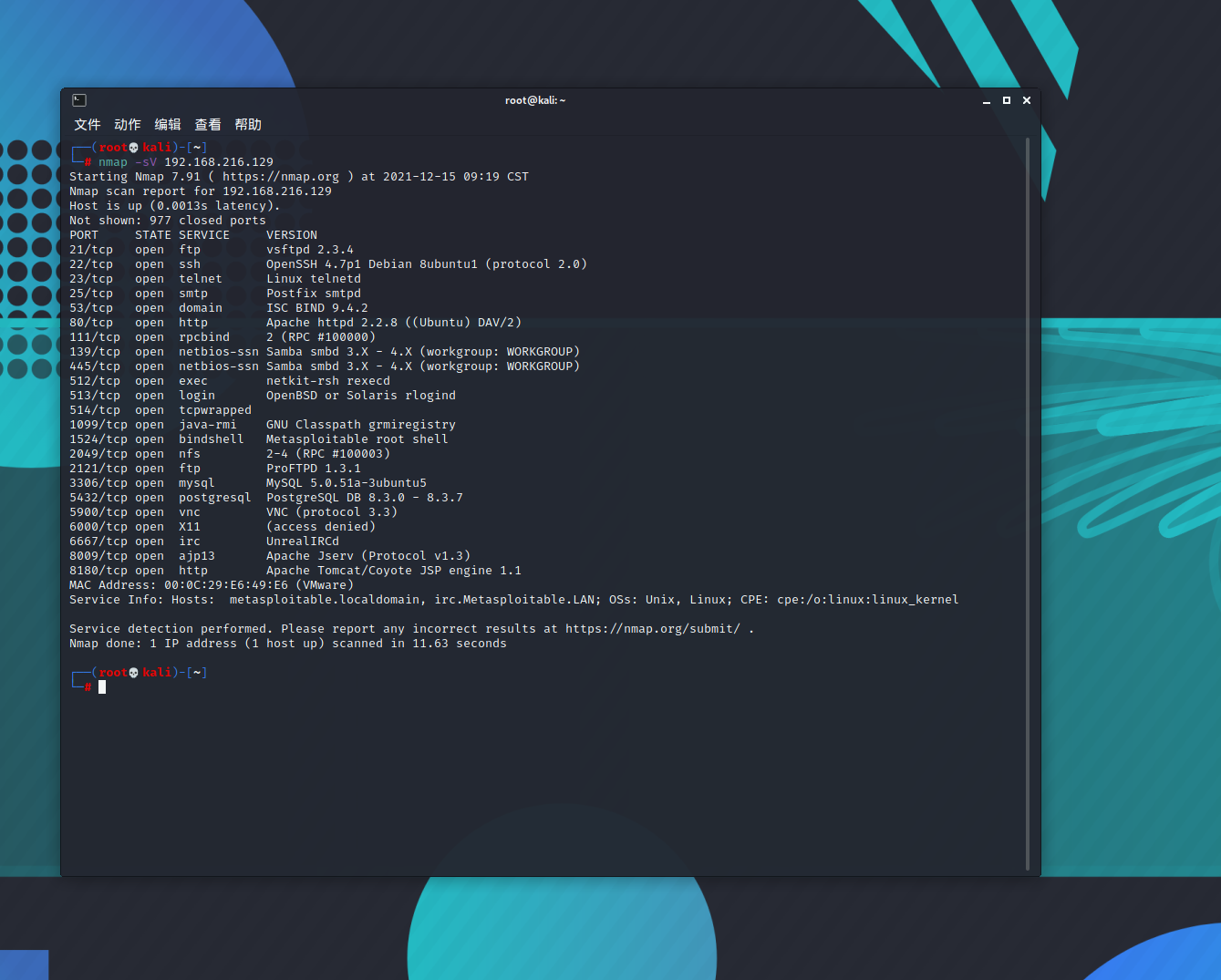The image size is (1221, 980).
Task: Open the 帮助 menu
Action: point(248,125)
